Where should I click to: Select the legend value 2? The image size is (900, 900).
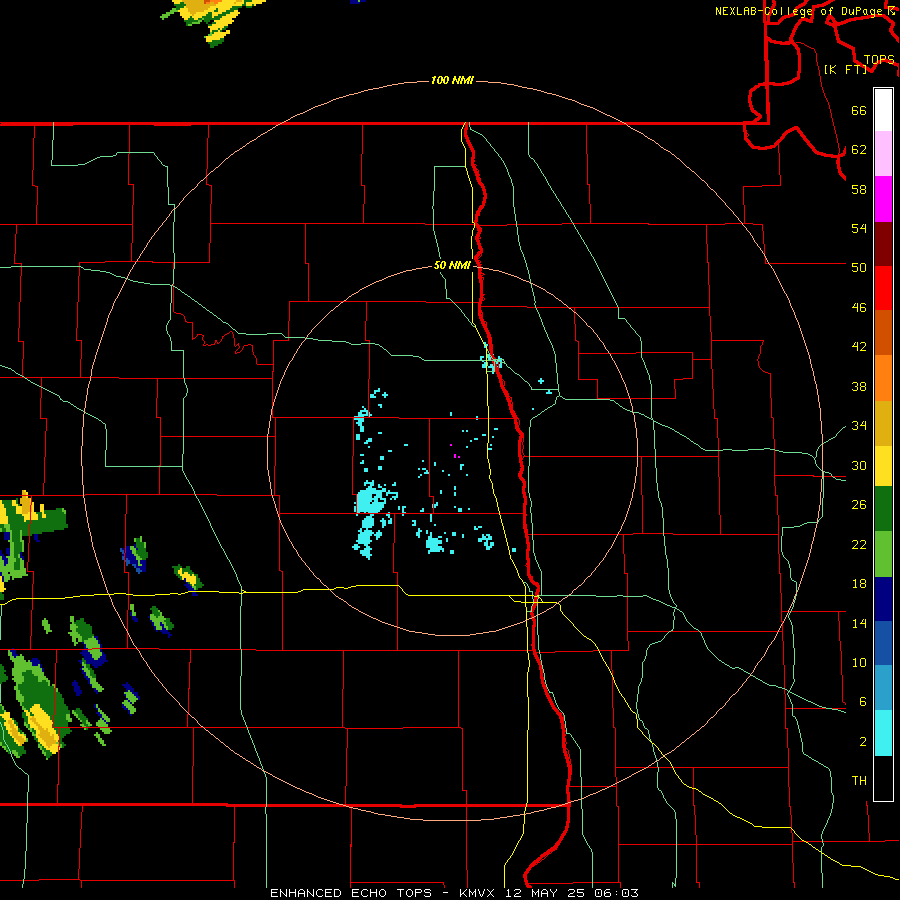[x=862, y=742]
